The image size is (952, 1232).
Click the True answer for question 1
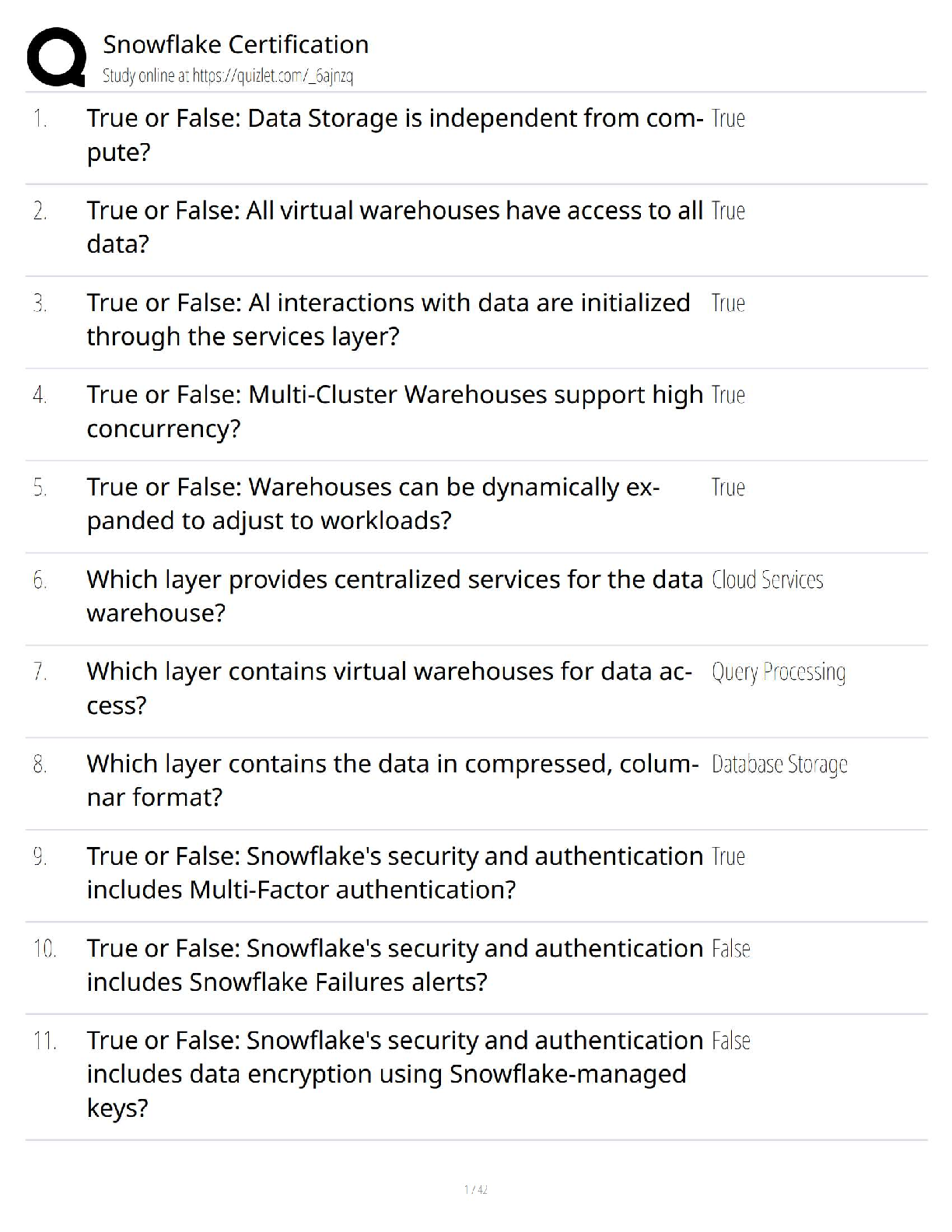728,119
